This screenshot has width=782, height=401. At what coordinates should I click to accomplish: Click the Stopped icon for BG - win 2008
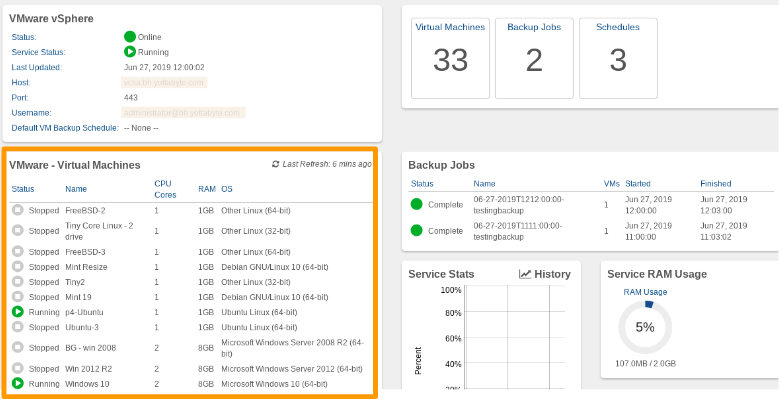(18, 347)
